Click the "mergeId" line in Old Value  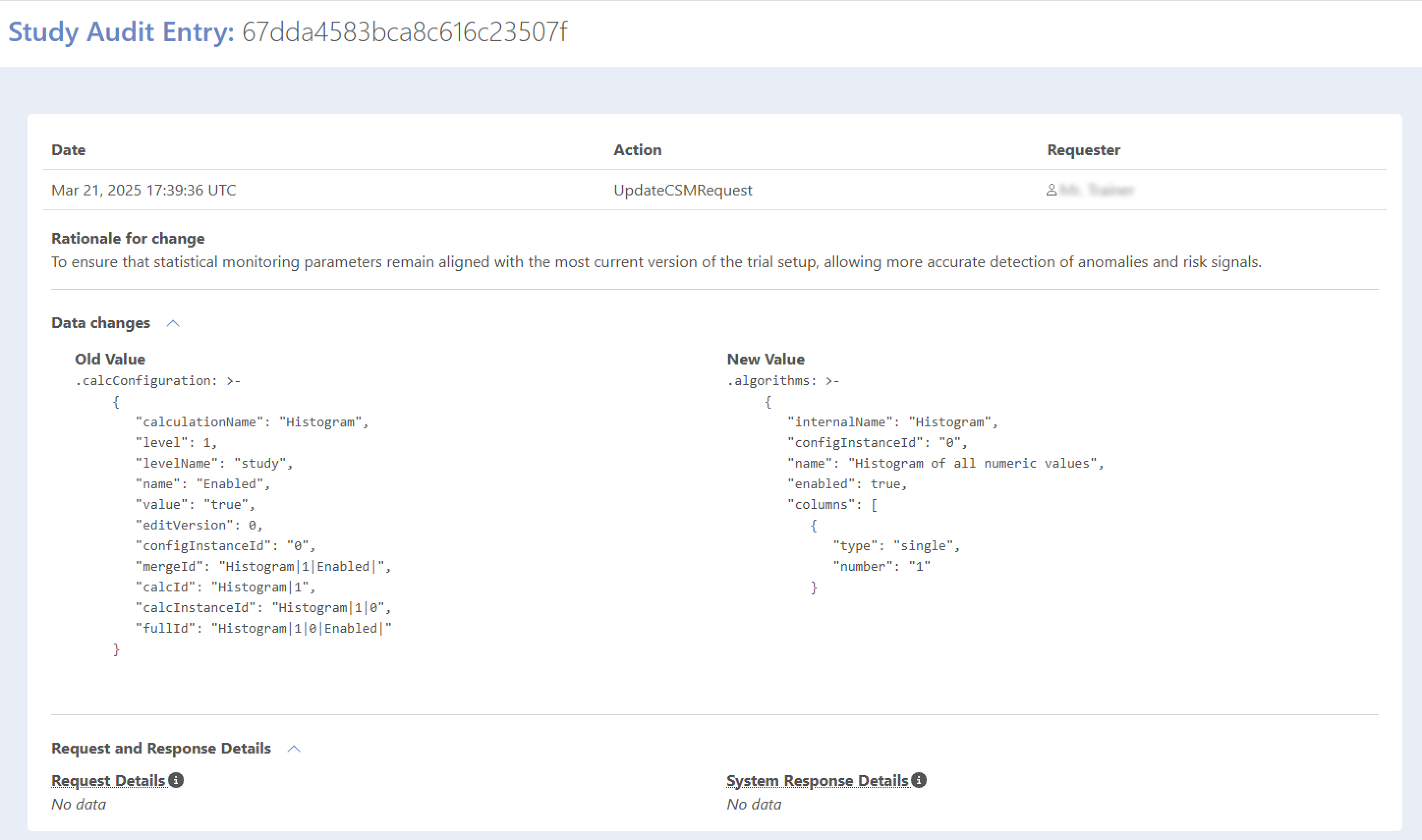tap(263, 566)
